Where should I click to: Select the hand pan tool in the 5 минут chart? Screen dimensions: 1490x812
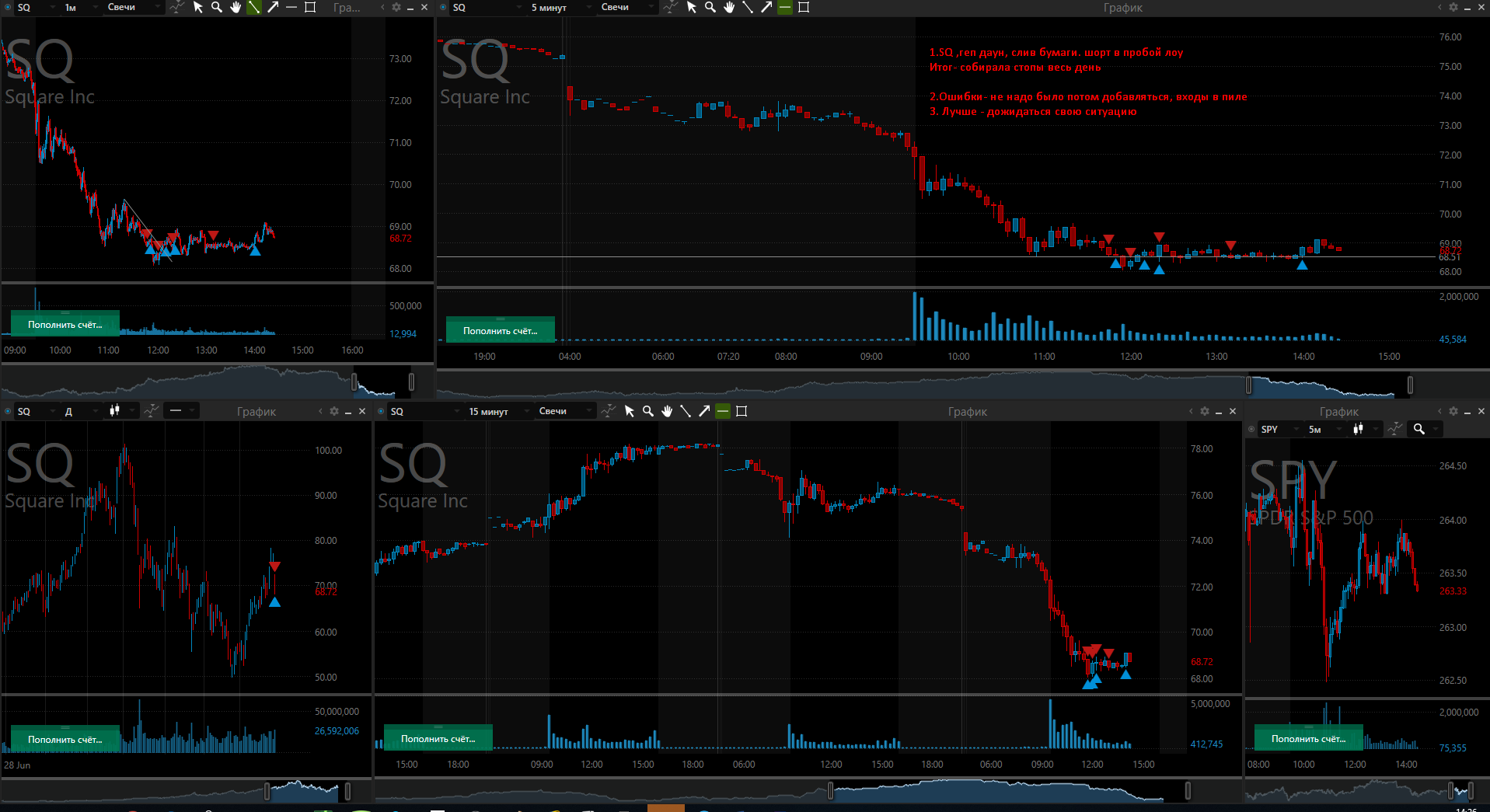[x=729, y=7]
